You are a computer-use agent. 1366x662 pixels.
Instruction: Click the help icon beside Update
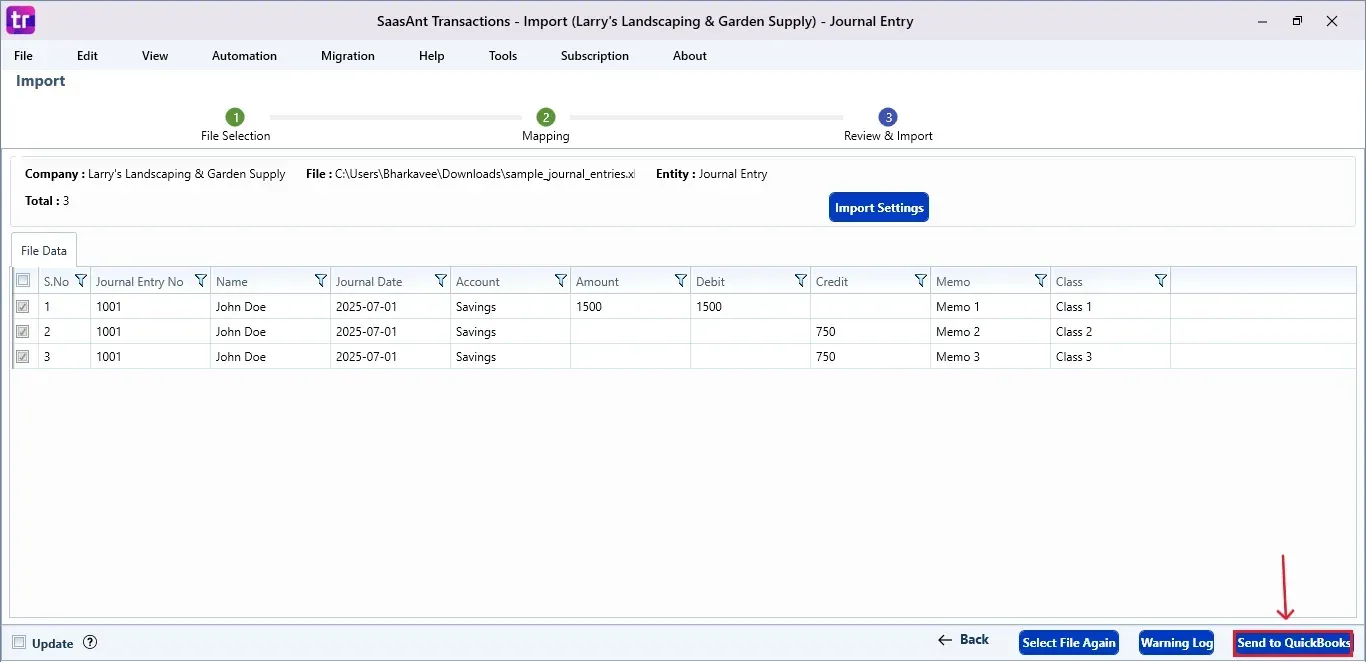coord(90,643)
